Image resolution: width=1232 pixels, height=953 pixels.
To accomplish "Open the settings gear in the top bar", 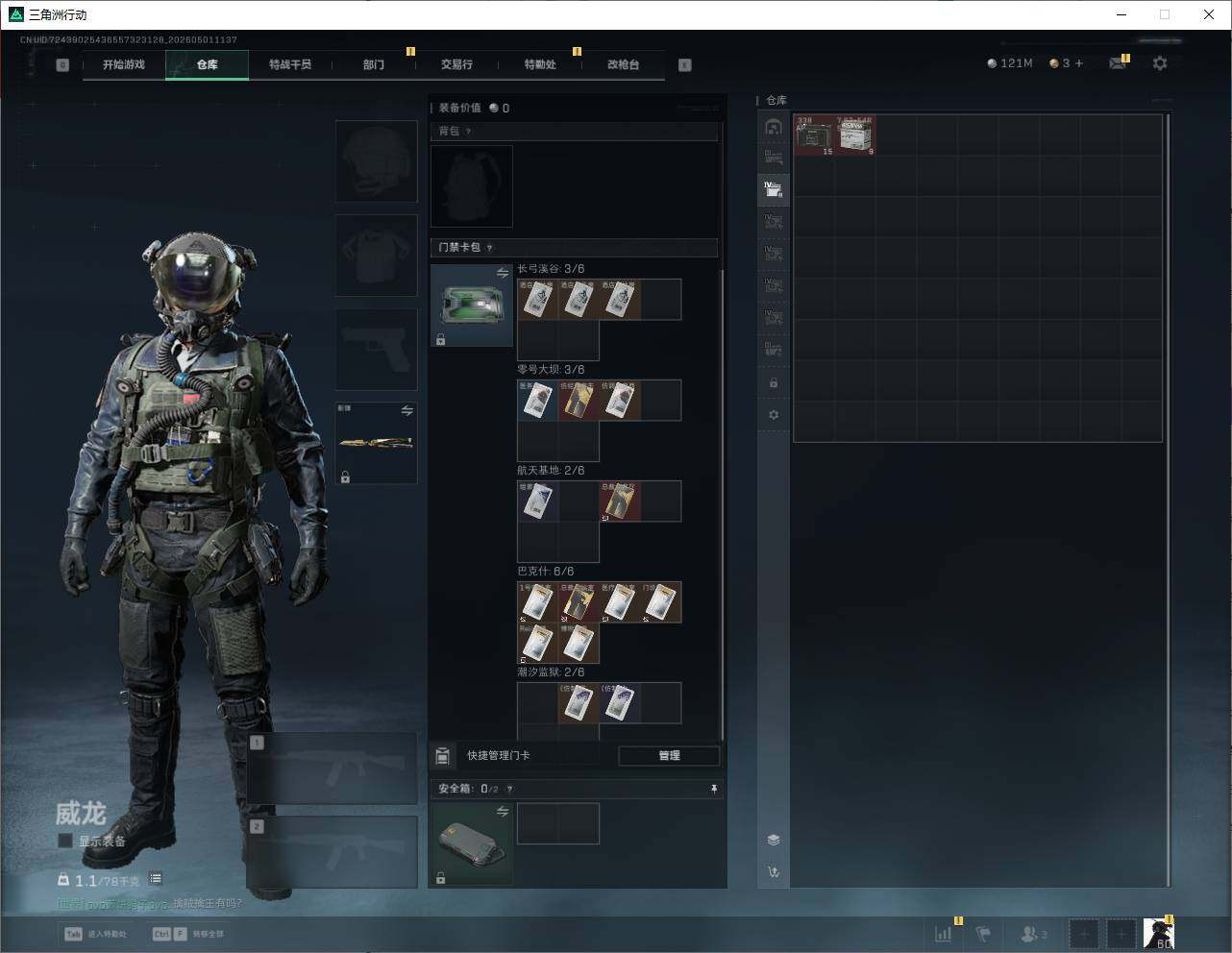I will 1160,63.
